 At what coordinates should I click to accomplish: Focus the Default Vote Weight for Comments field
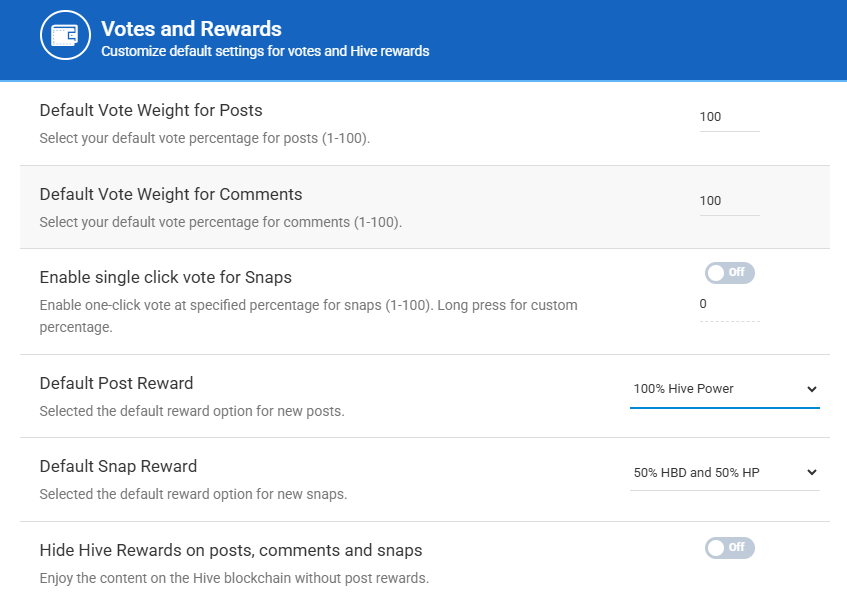tap(729, 201)
